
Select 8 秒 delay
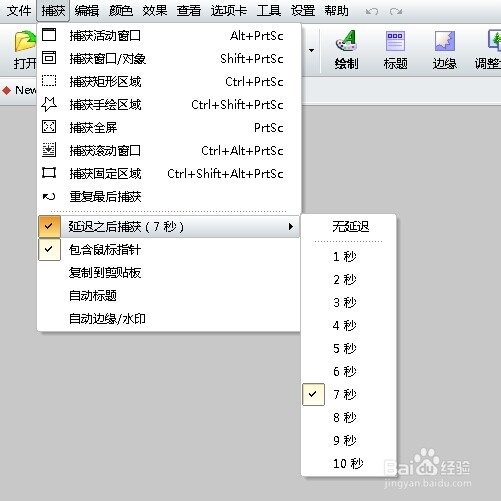(x=349, y=417)
